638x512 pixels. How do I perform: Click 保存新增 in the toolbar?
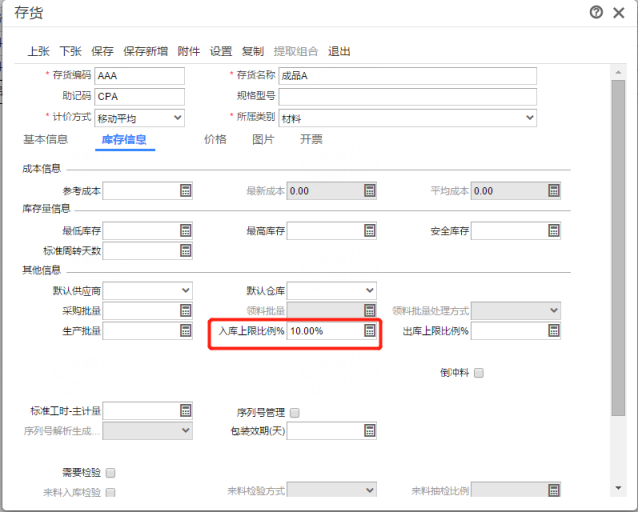tap(145, 51)
